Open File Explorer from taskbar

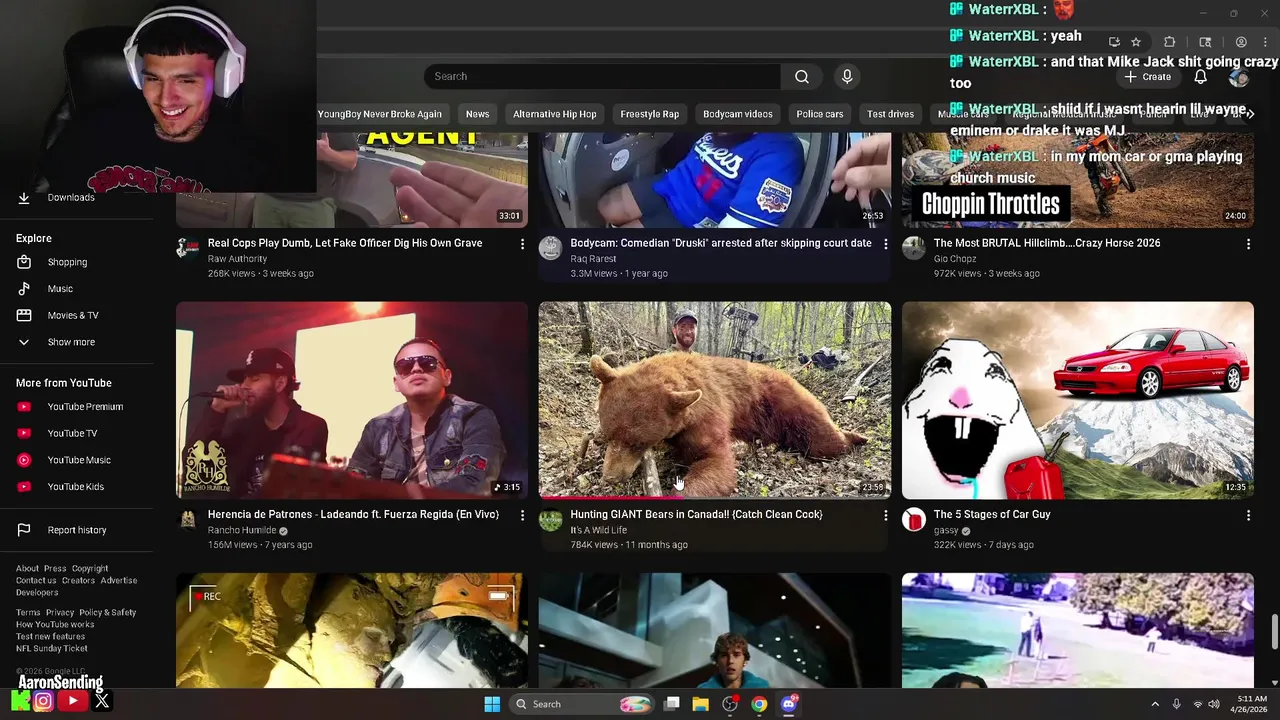click(x=701, y=704)
